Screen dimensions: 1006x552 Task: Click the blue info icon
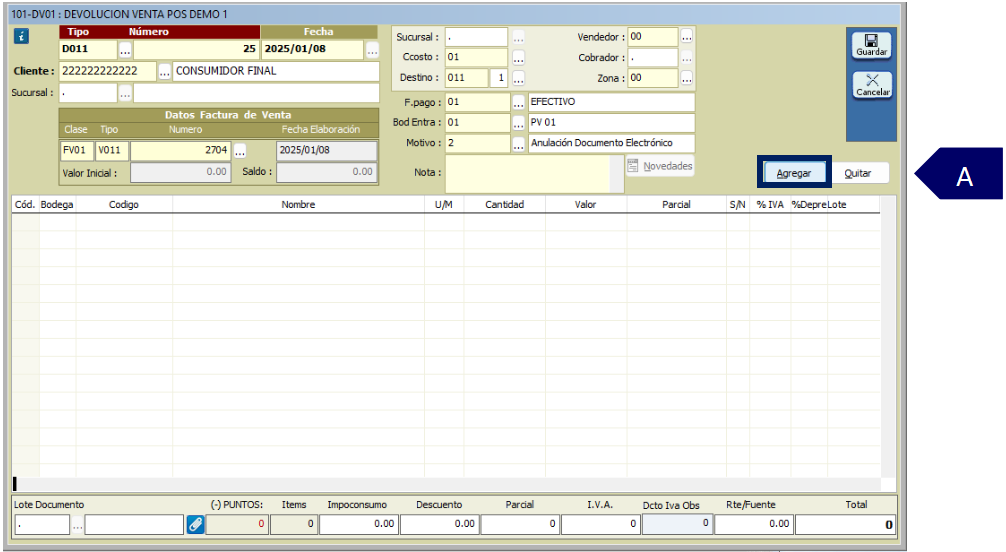(x=21, y=36)
